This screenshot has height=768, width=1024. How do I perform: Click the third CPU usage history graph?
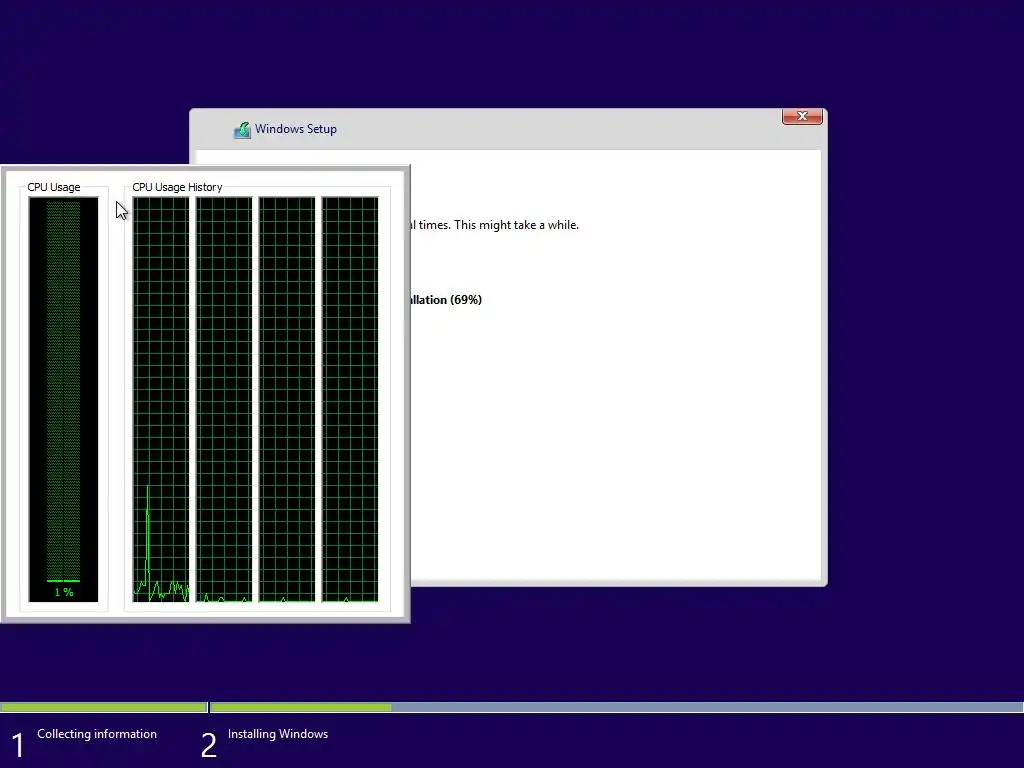click(x=287, y=399)
